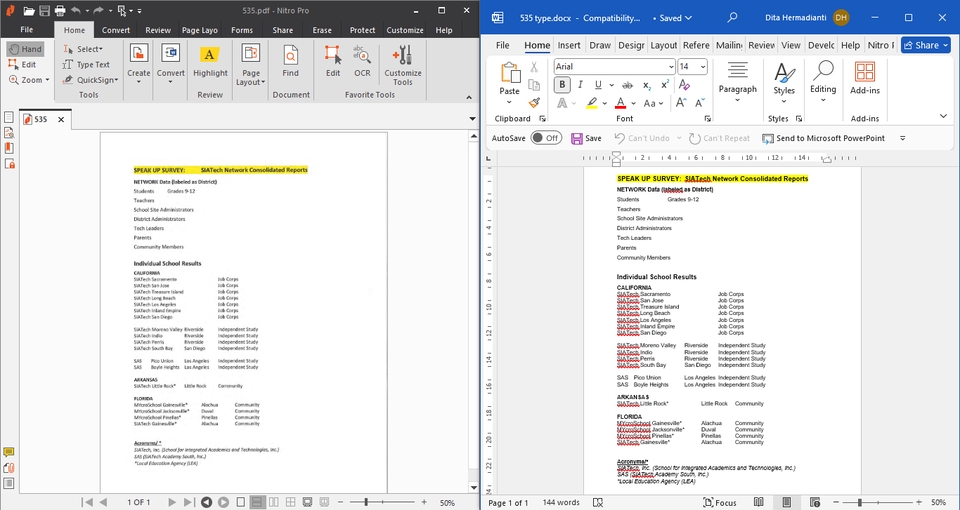960x510 pixels.
Task: Click the 144 words count in Word
Action: 561,503
